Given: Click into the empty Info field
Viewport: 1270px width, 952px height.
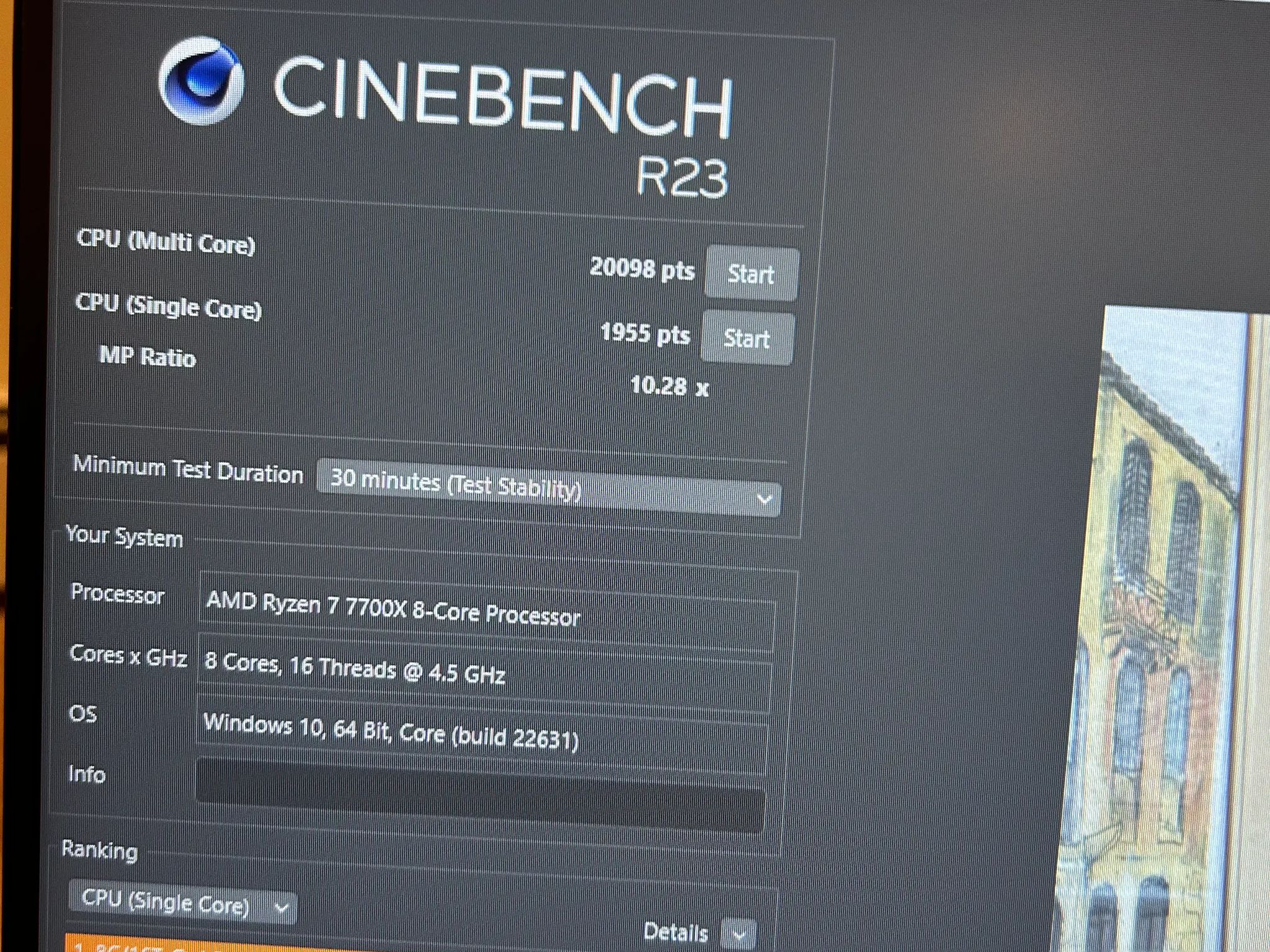Looking at the screenshot, I should [x=481, y=795].
